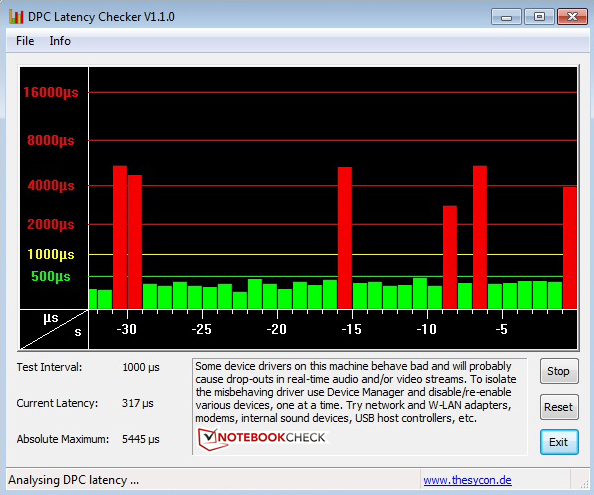Open the Info menu

tap(60, 41)
